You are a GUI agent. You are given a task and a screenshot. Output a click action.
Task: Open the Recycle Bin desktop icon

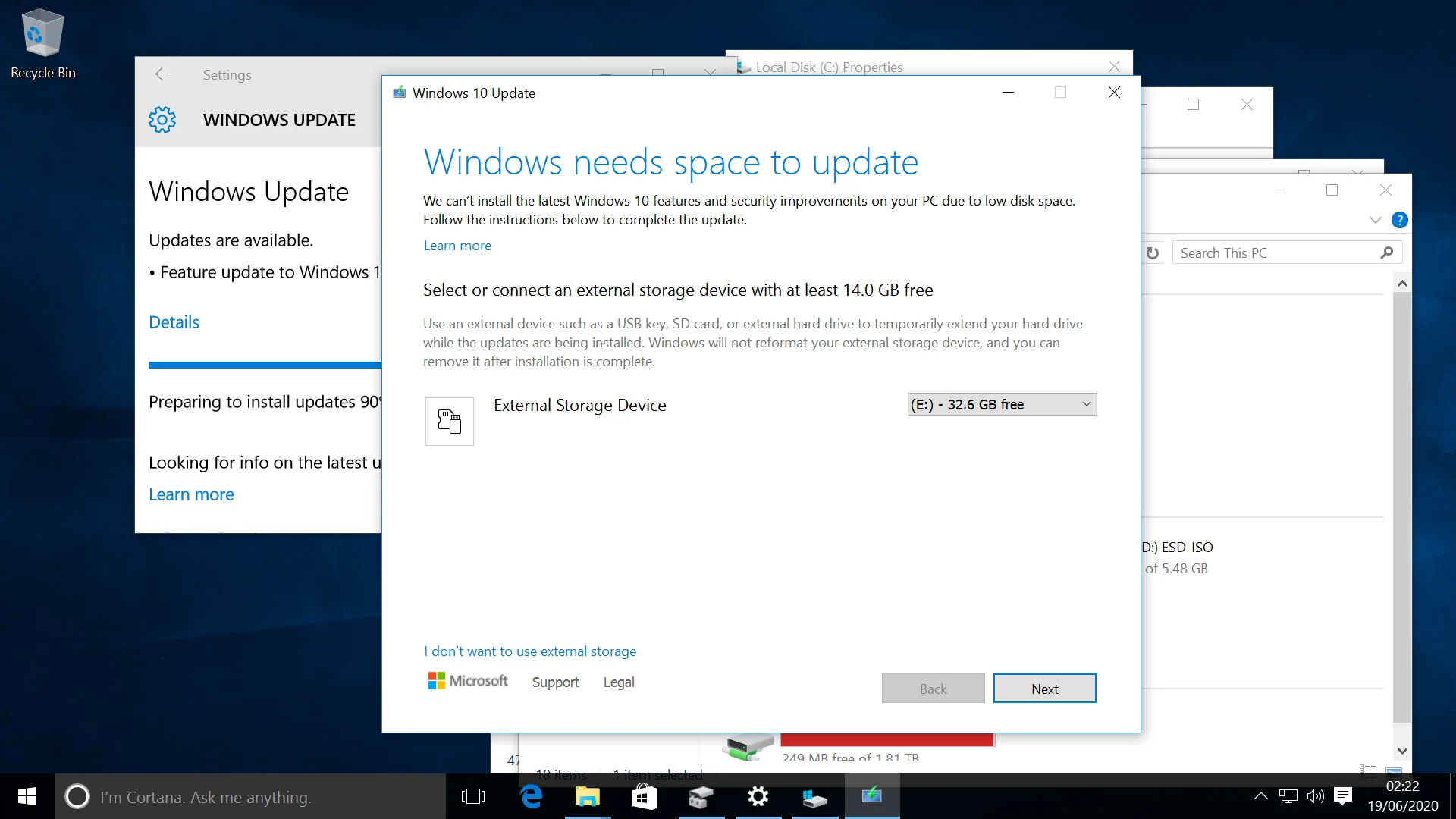coord(42,44)
